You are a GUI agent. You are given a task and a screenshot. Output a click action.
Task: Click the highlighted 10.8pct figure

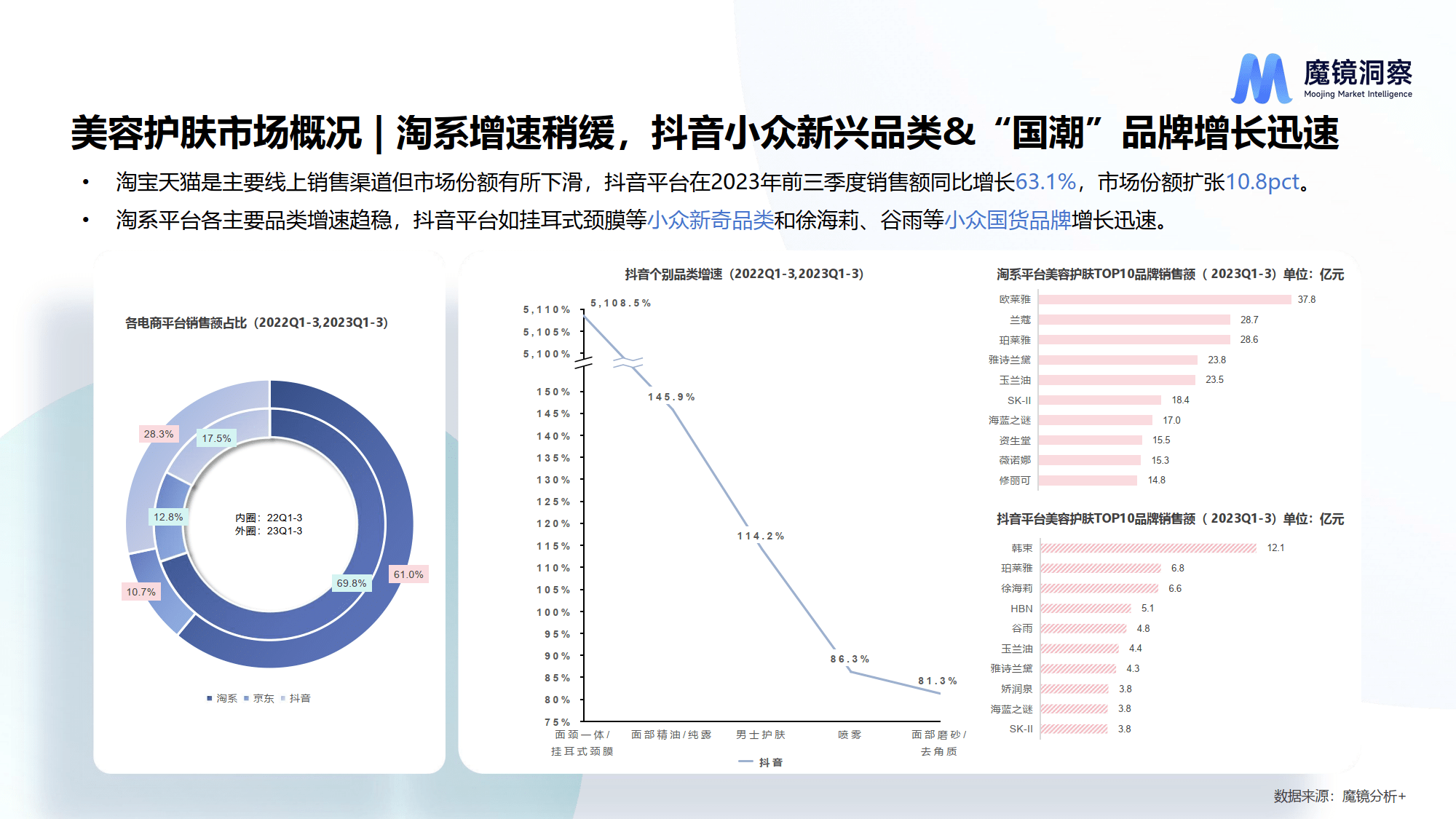[x=1262, y=182]
